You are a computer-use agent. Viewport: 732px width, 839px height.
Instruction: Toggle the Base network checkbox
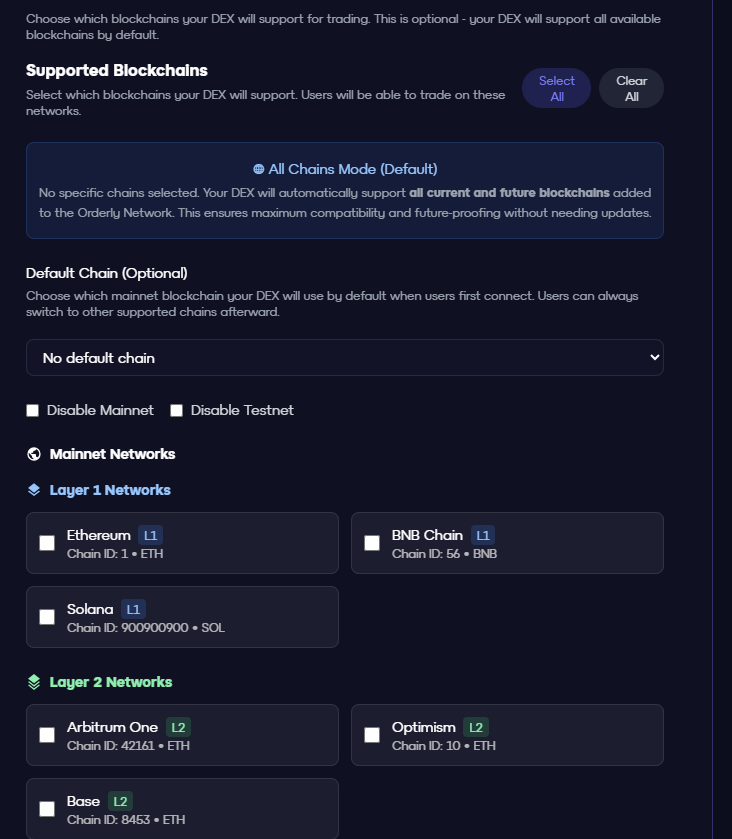click(47, 809)
